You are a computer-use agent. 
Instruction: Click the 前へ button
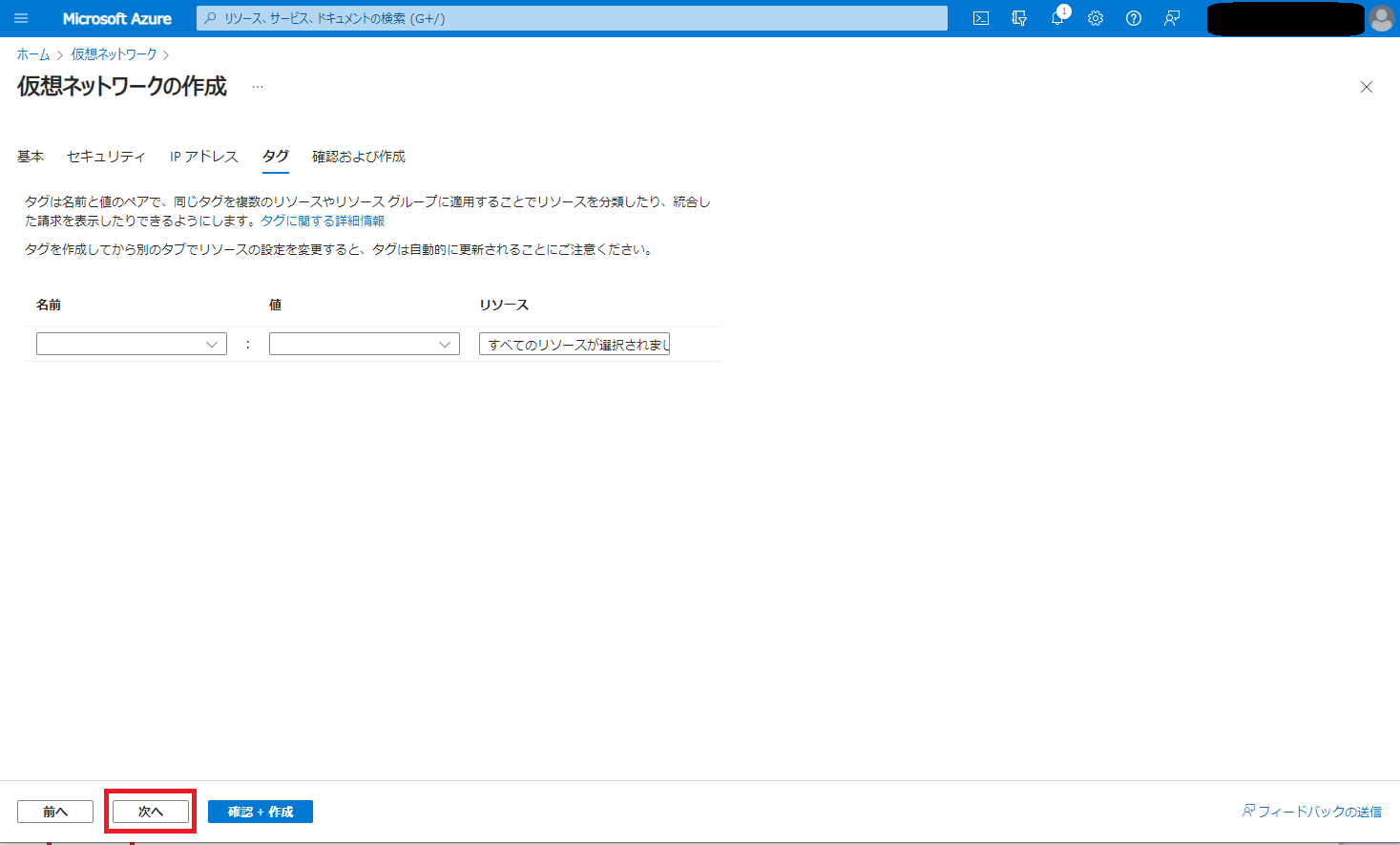point(55,812)
